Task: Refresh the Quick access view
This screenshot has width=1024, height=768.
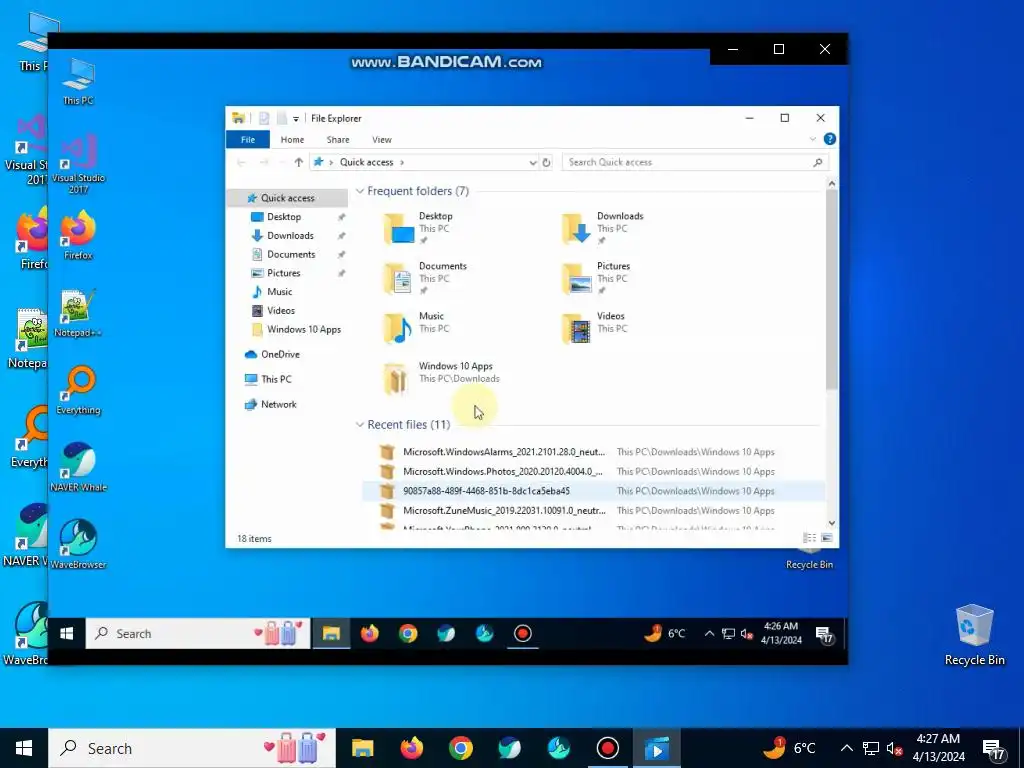Action: (547, 163)
